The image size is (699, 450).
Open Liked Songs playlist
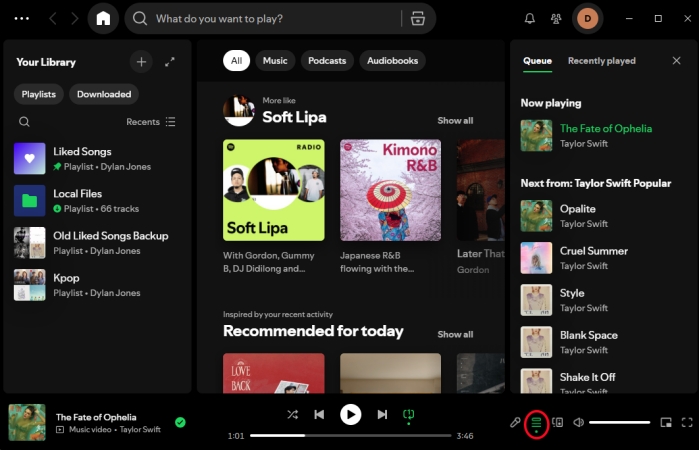(97, 158)
